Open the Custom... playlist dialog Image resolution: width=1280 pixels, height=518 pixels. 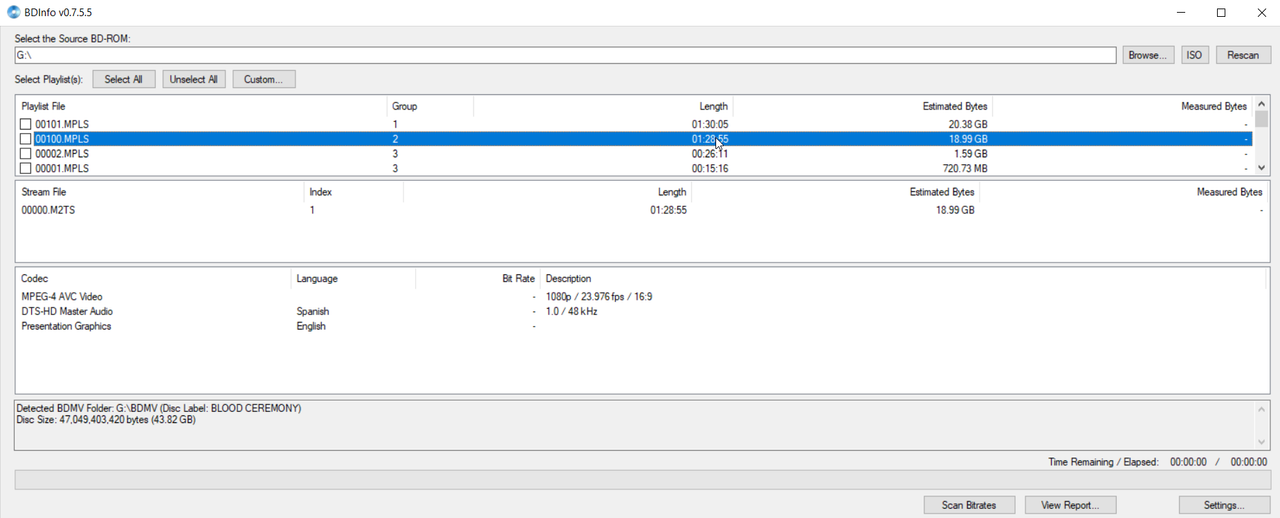tap(264, 79)
